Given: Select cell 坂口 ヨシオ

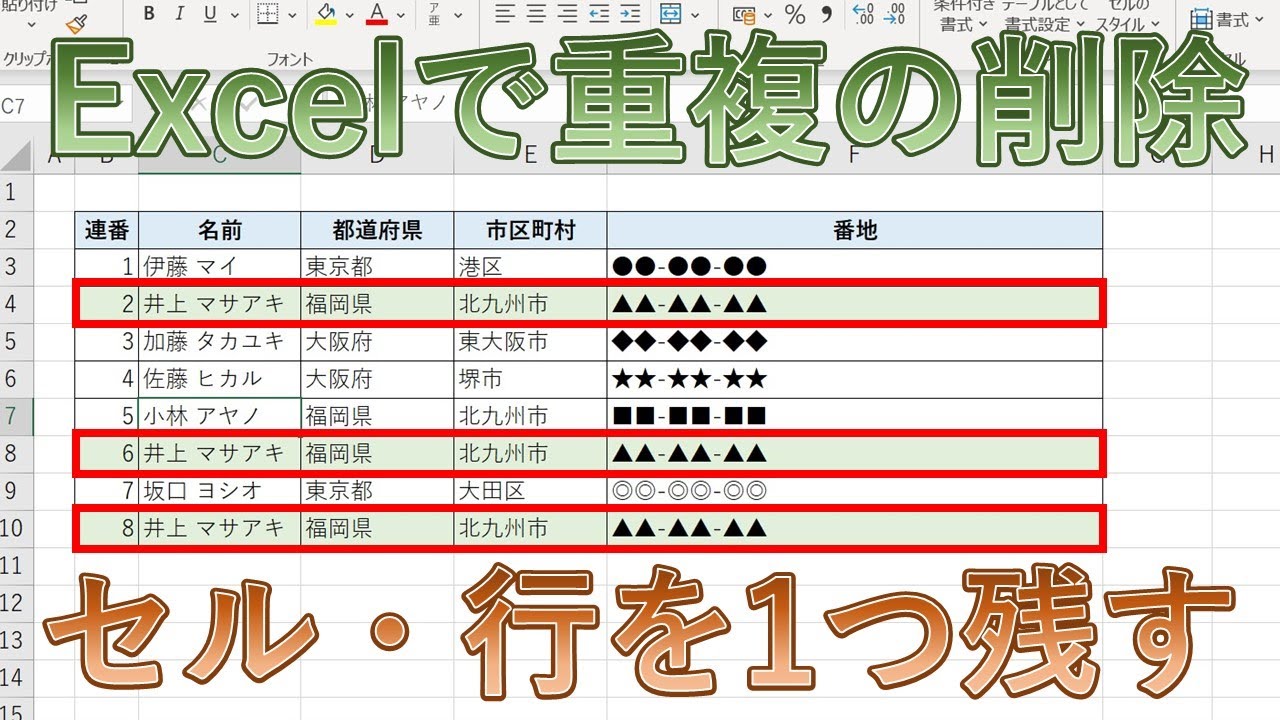Looking at the screenshot, I should [219, 491].
